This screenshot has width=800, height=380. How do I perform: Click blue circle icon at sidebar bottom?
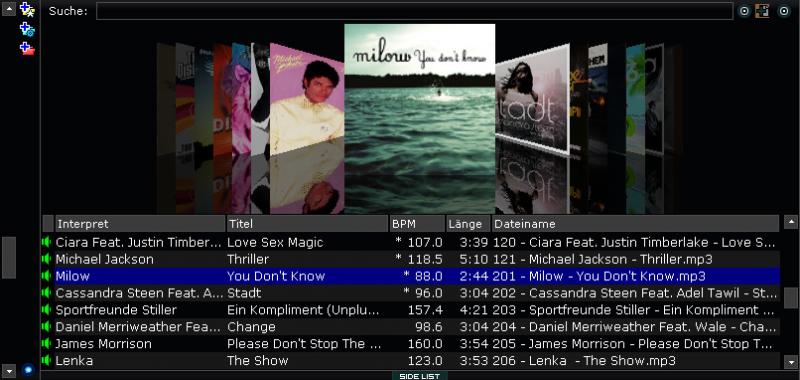28,370
